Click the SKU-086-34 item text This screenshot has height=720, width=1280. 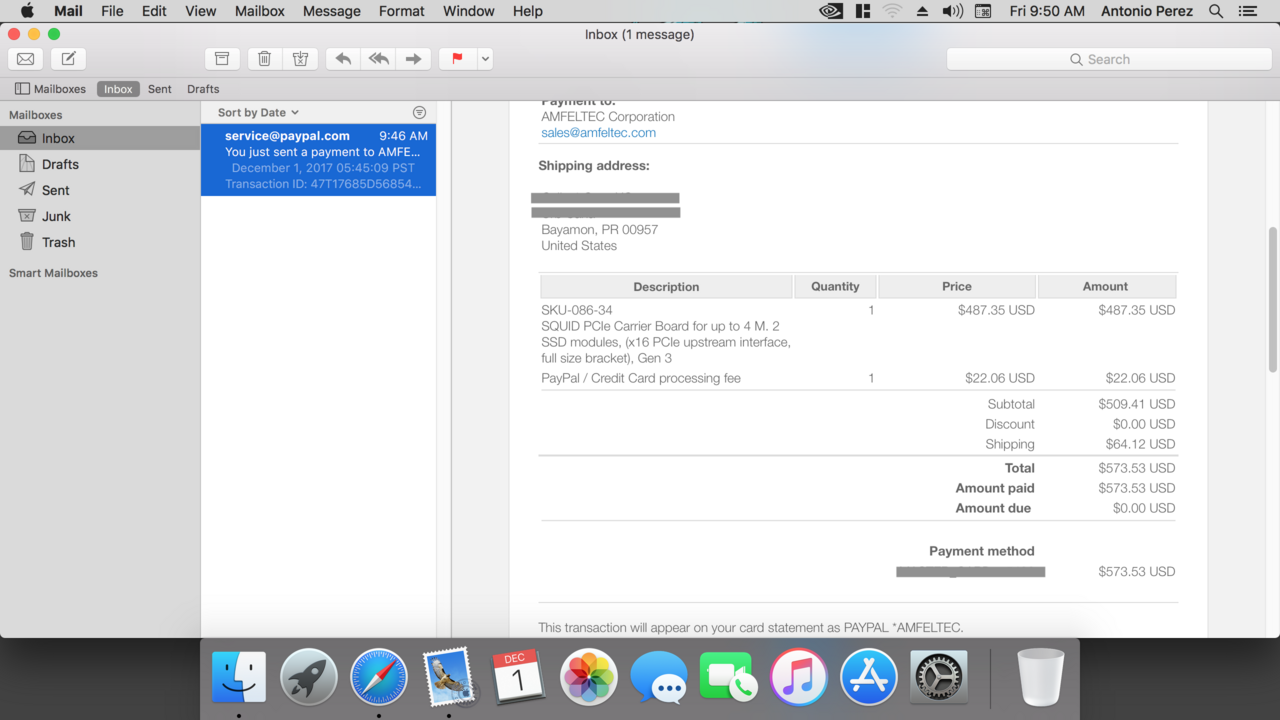point(577,310)
